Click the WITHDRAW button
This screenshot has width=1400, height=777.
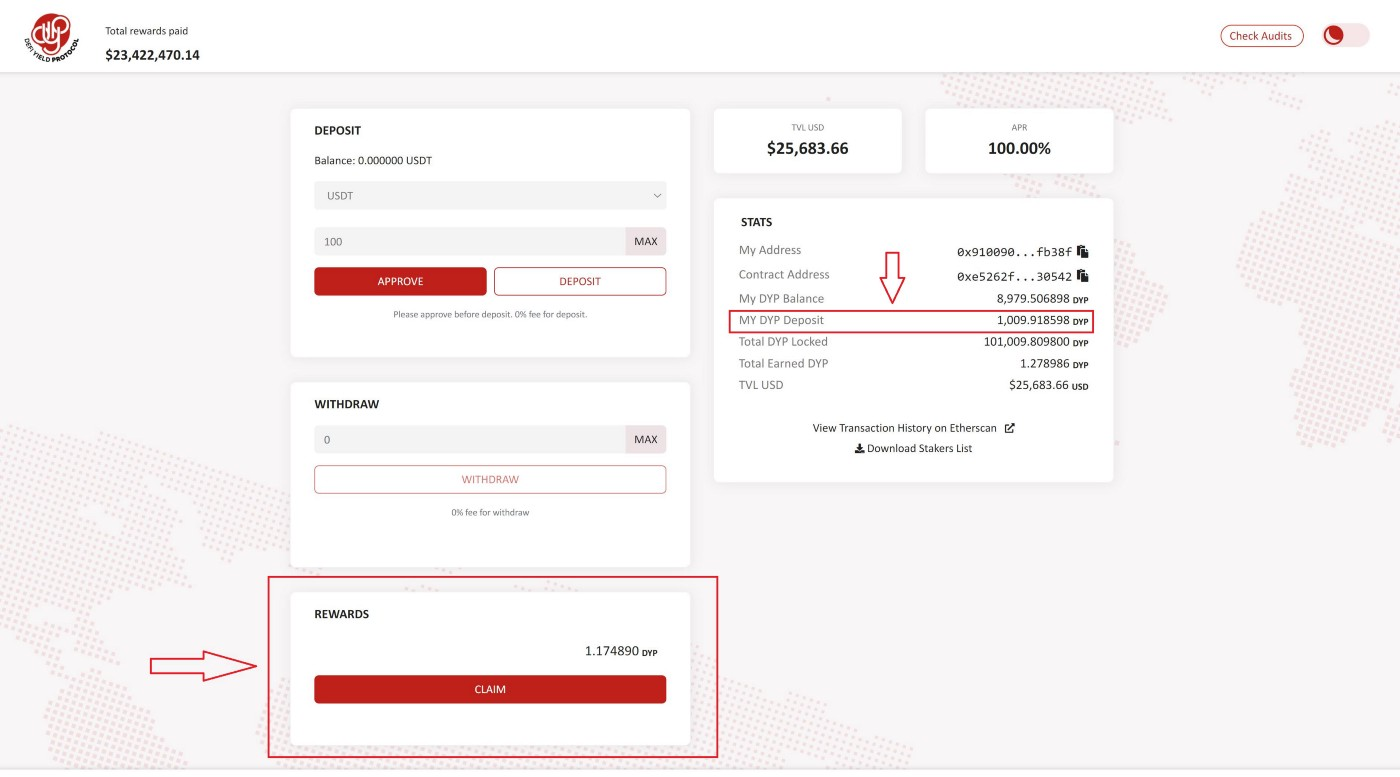click(x=490, y=479)
